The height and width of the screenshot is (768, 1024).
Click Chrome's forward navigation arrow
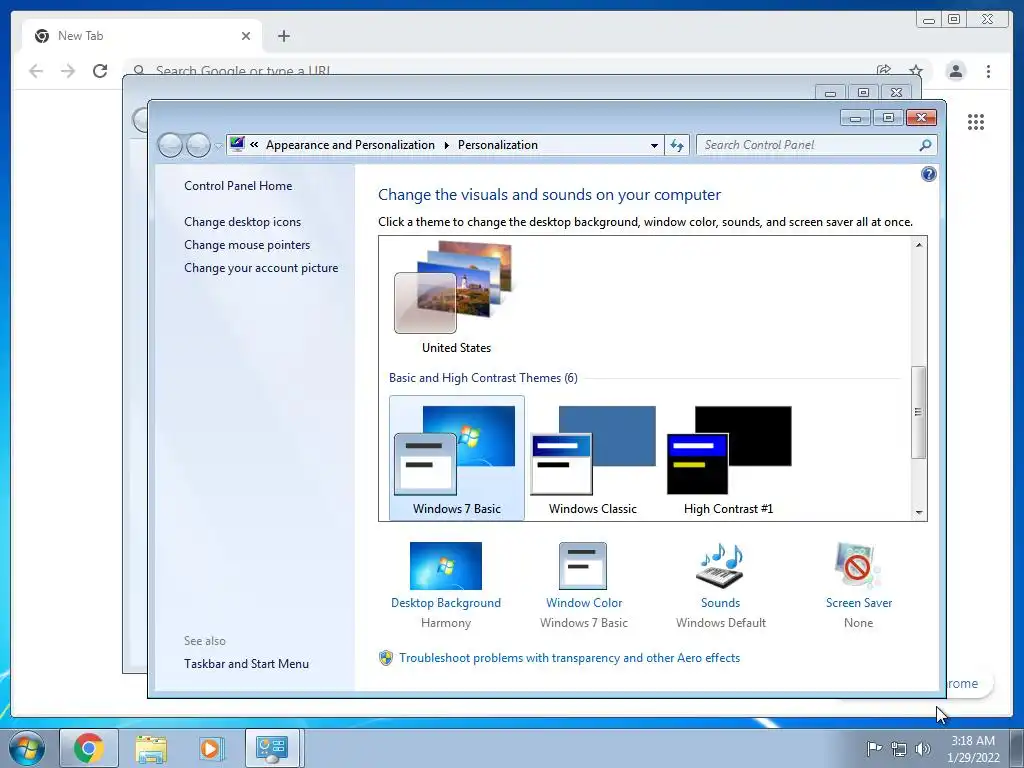pos(68,71)
